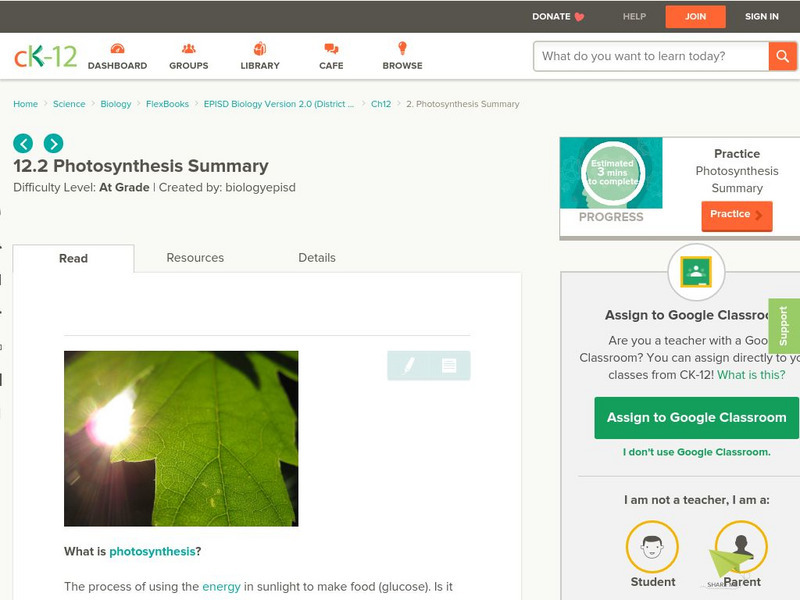Open the Dashboard gauge icon
This screenshot has width=800, height=600.
pyautogui.click(x=117, y=49)
